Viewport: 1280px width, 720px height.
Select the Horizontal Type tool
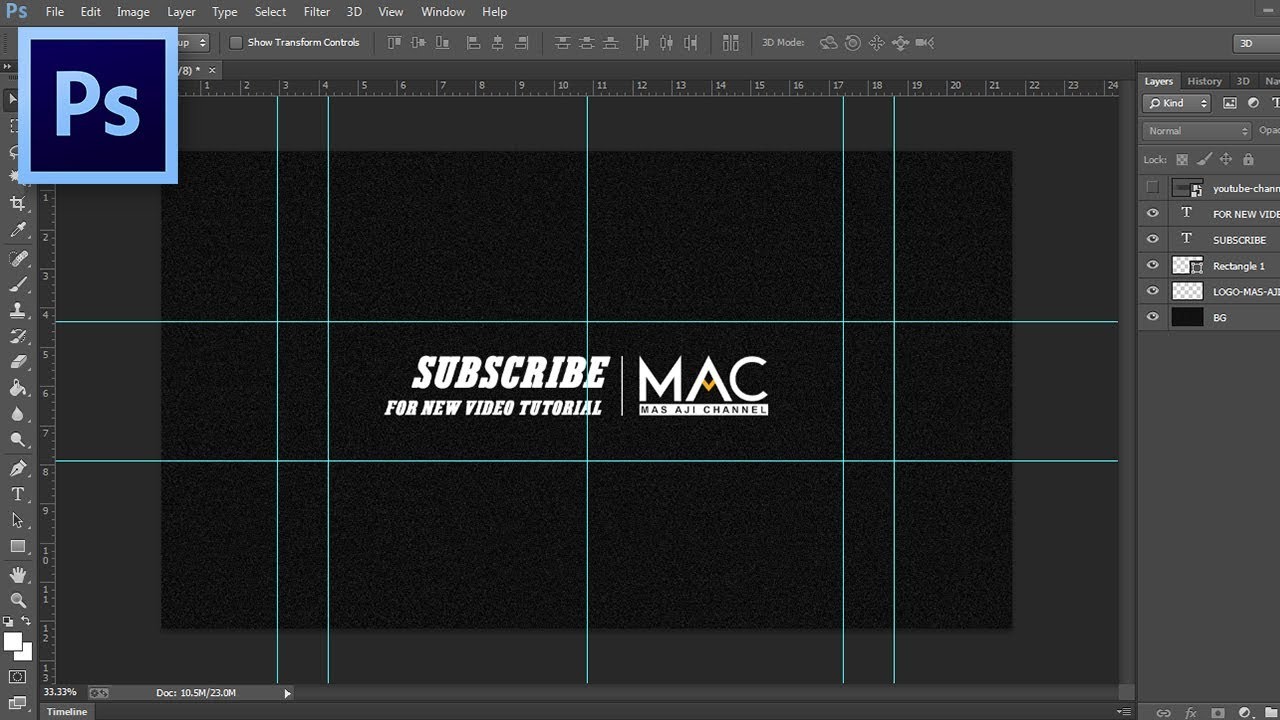click(x=17, y=494)
